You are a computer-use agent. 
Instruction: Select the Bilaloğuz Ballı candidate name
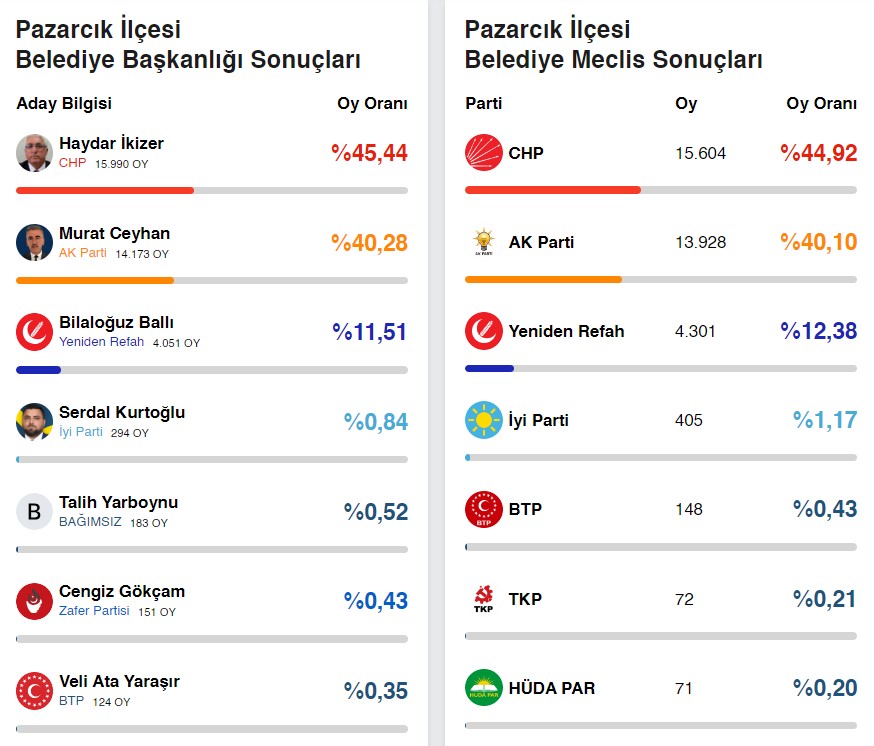[116, 322]
